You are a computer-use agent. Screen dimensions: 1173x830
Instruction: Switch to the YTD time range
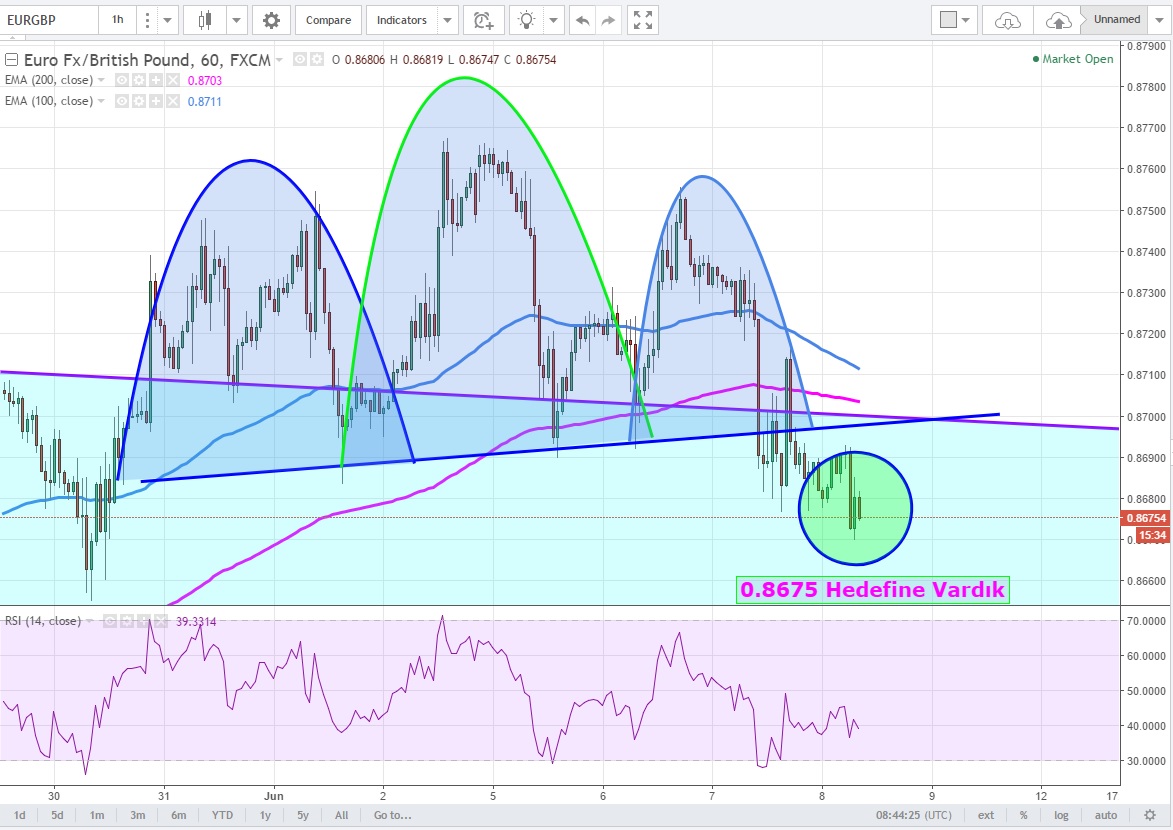coord(222,815)
